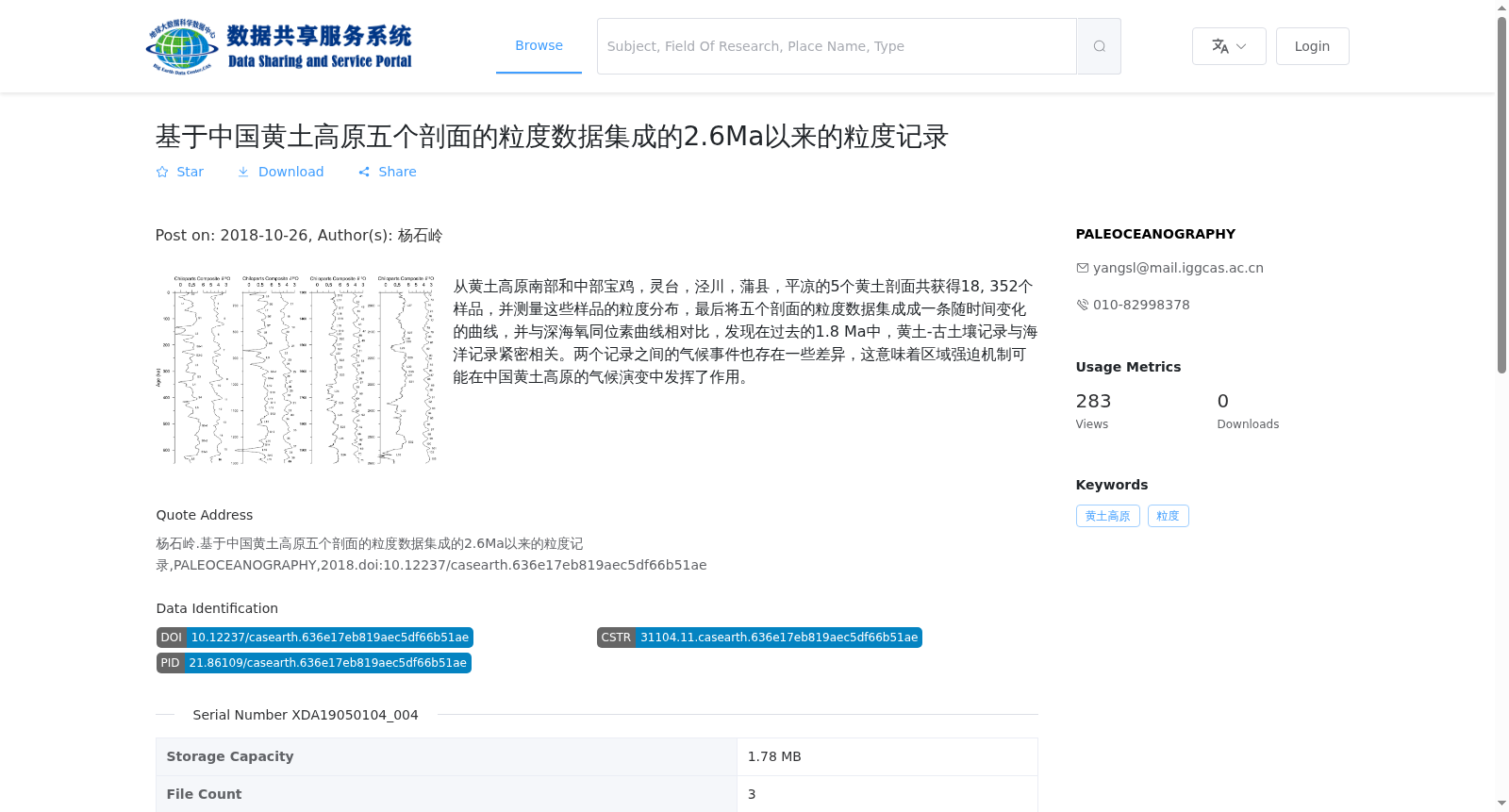1509x812 pixels.
Task: Click phone number 010-82998378
Action: (x=1141, y=305)
